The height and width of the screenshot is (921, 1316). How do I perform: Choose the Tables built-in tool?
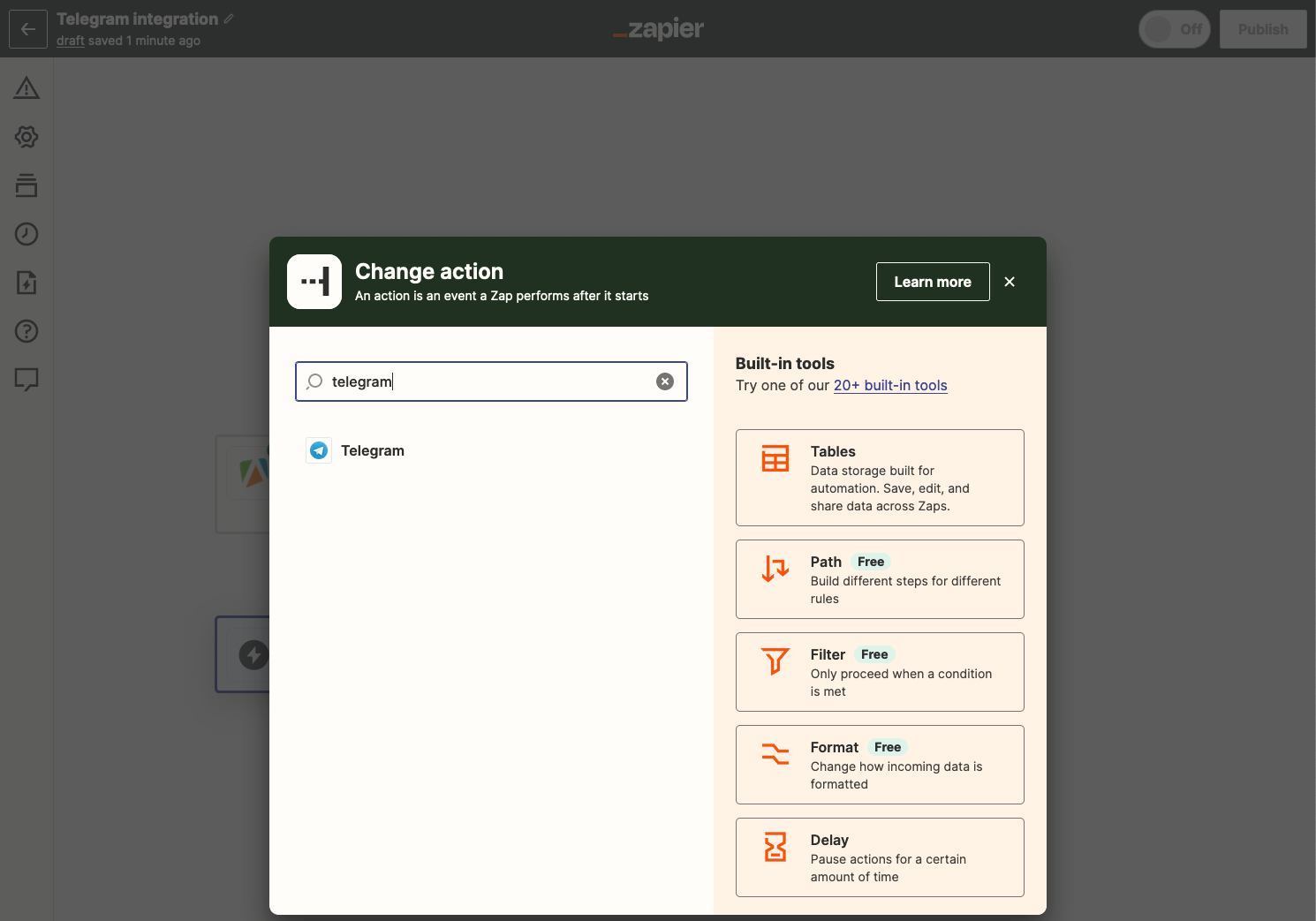coord(879,478)
